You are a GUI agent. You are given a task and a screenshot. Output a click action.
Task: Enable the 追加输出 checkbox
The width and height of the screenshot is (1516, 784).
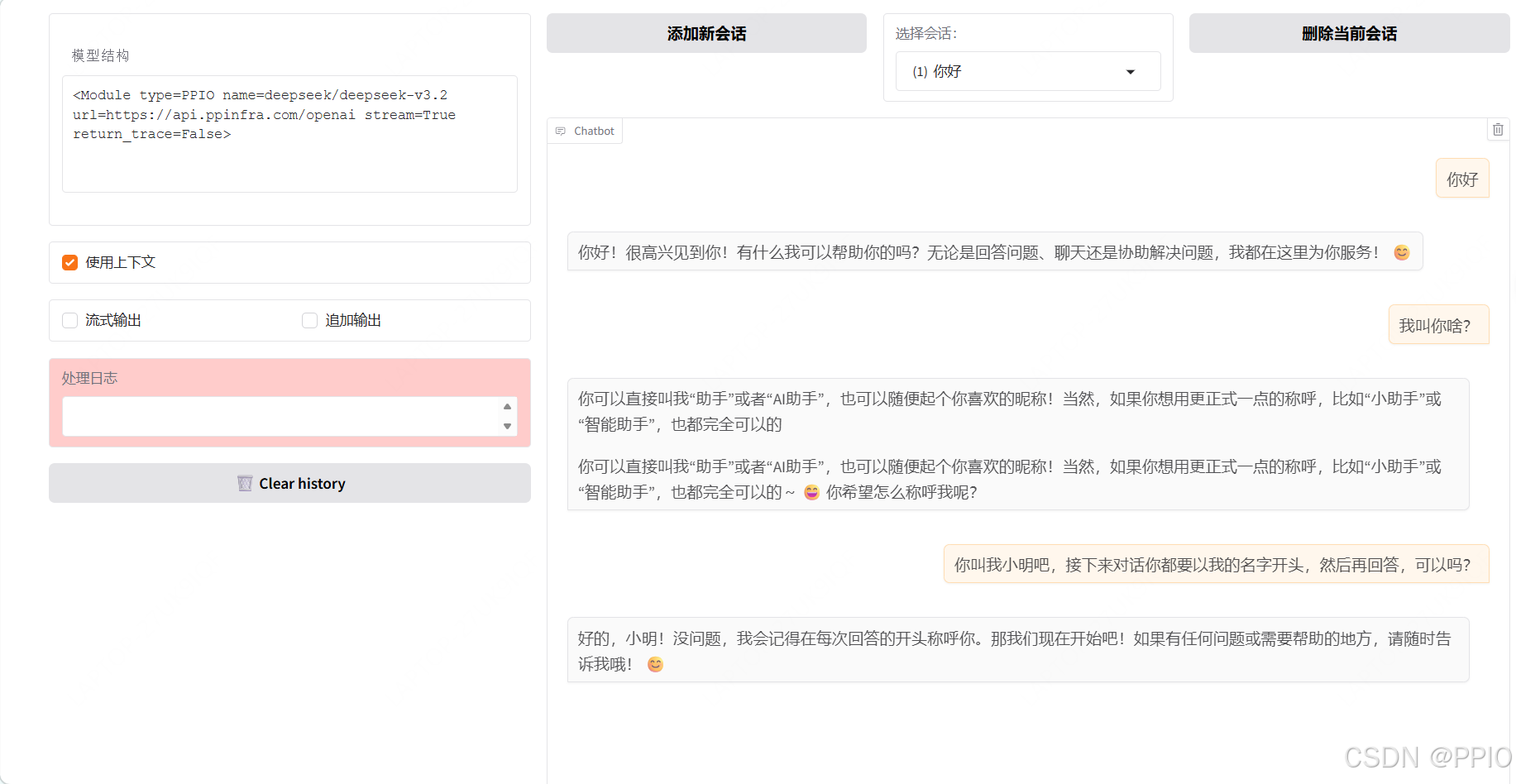click(x=308, y=320)
